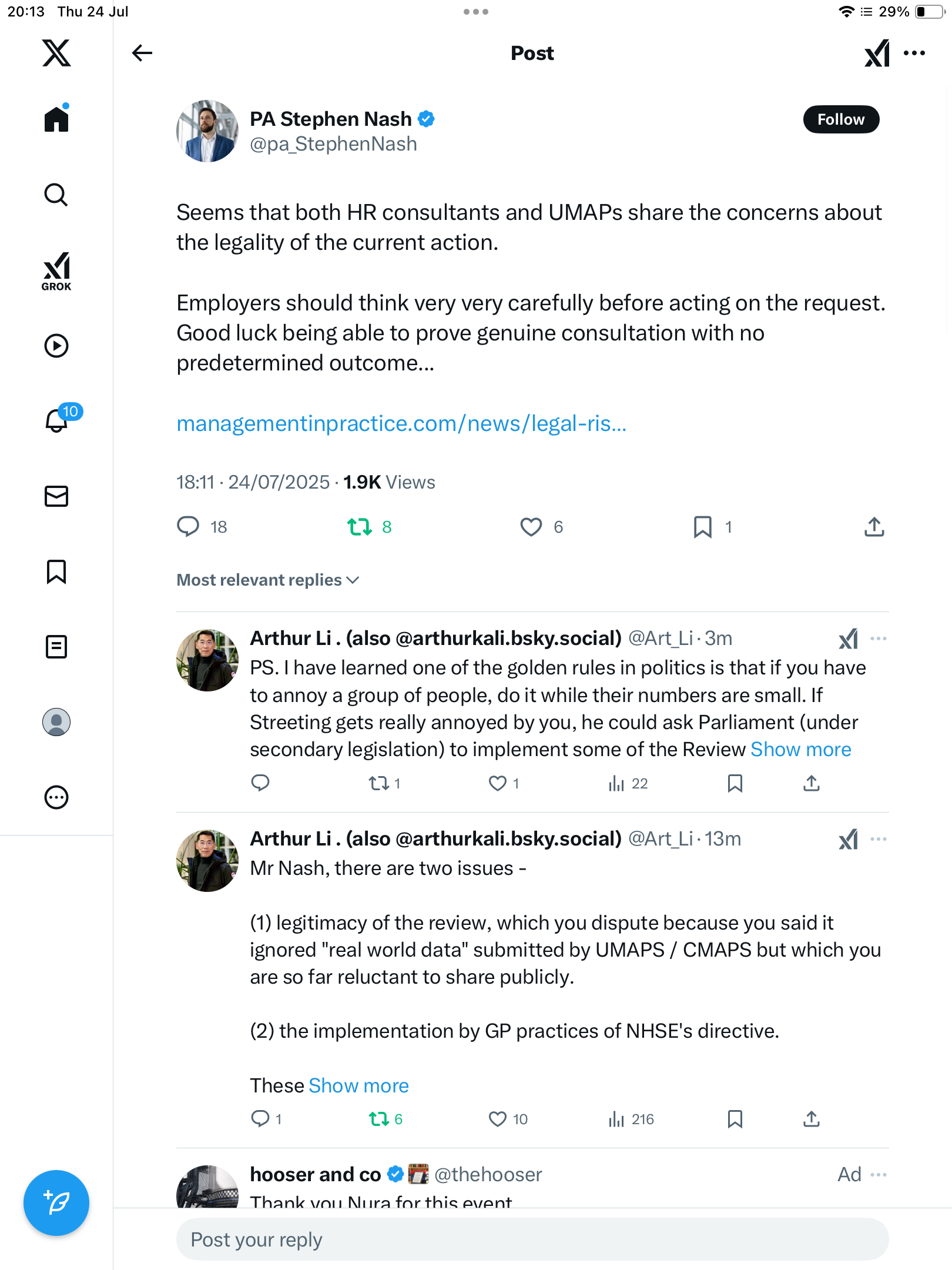This screenshot has width=952, height=1270.
Task: Open the Messages envelope in the sidebar
Action: click(x=56, y=496)
